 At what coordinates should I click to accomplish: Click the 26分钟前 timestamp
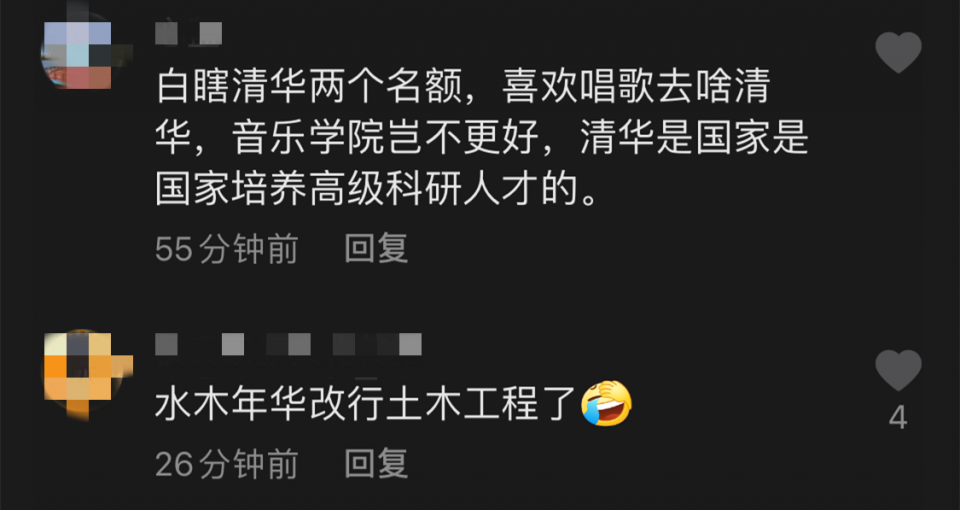click(x=227, y=463)
